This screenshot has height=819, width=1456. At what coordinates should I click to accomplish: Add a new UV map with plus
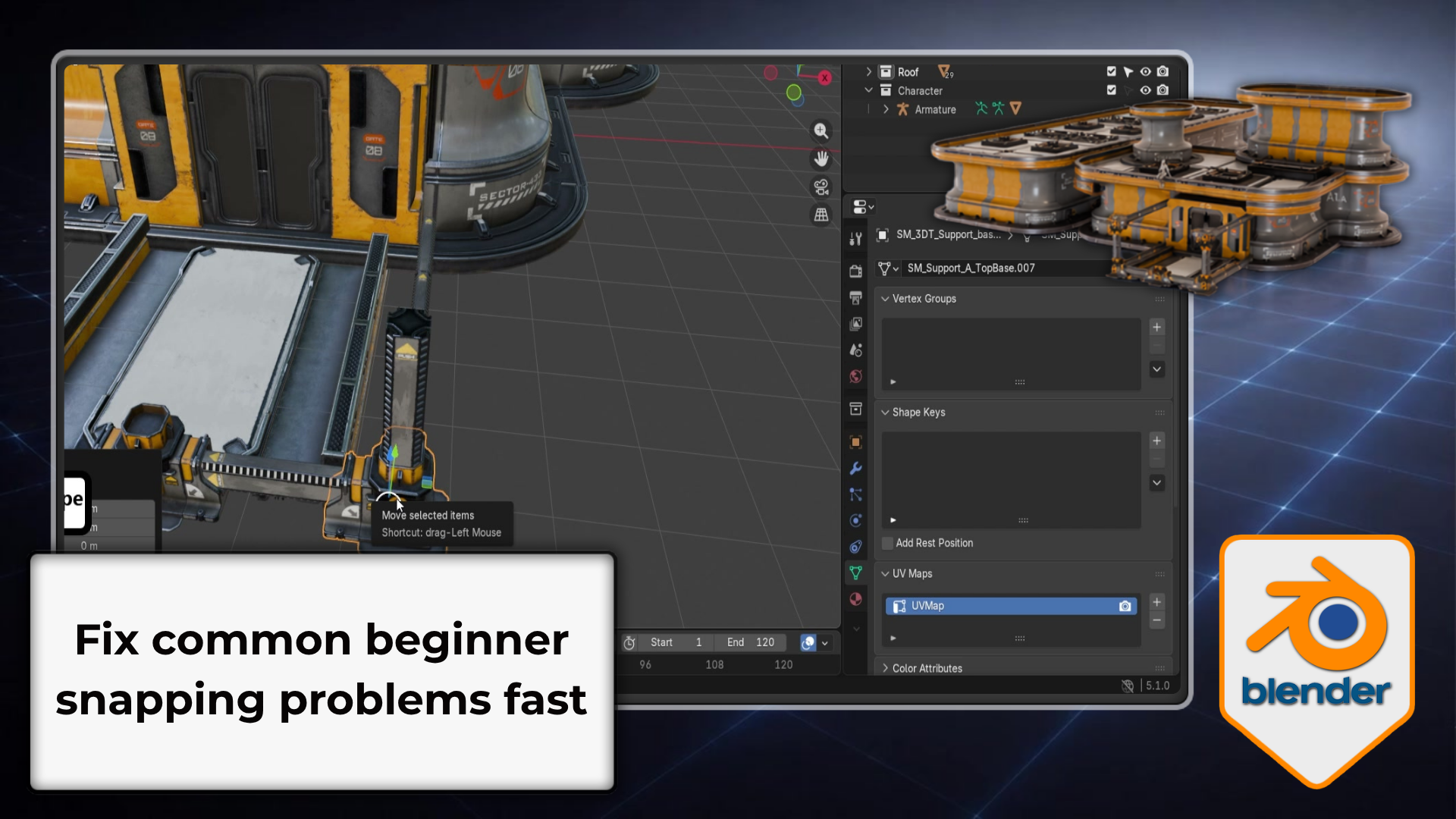tap(1157, 602)
